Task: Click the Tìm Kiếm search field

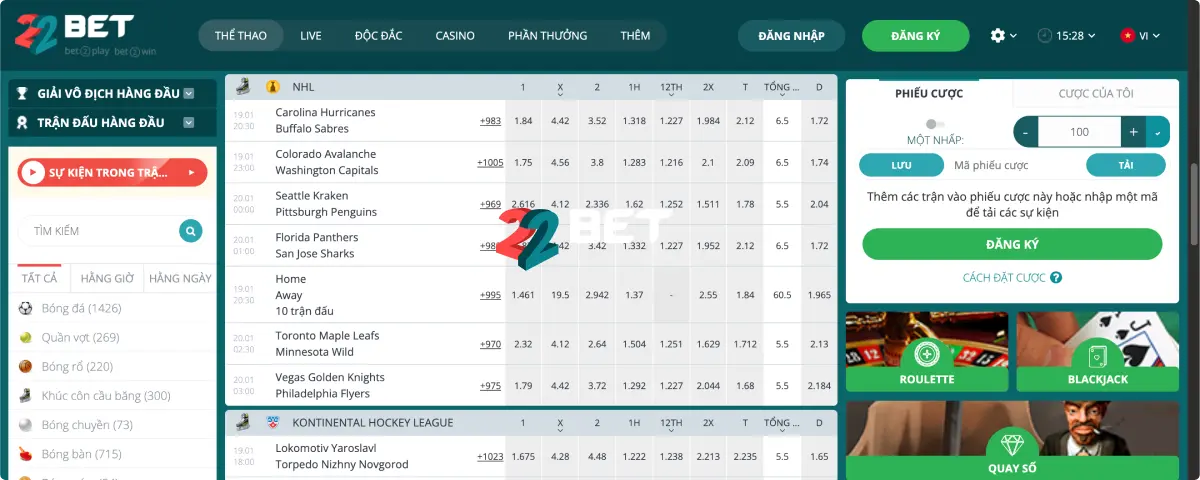Action: [98, 231]
